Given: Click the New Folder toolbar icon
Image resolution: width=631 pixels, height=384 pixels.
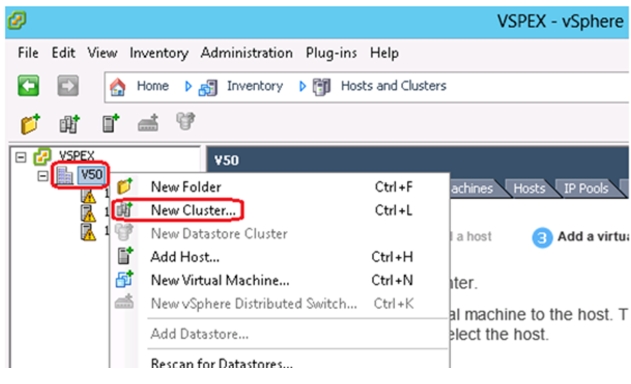Looking at the screenshot, I should pyautogui.click(x=31, y=124).
